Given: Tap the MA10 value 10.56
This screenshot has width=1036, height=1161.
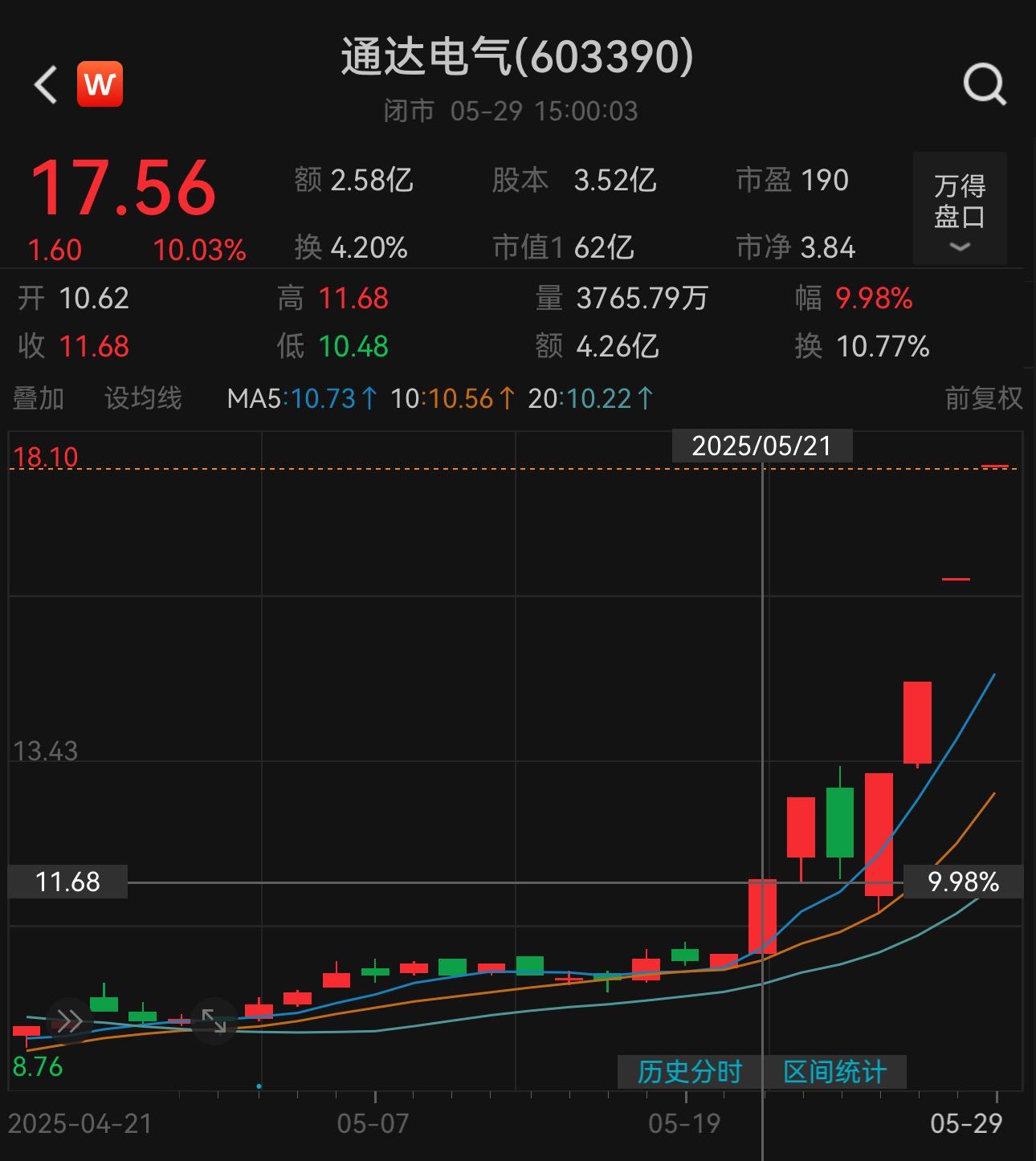Looking at the screenshot, I should click(460, 398).
